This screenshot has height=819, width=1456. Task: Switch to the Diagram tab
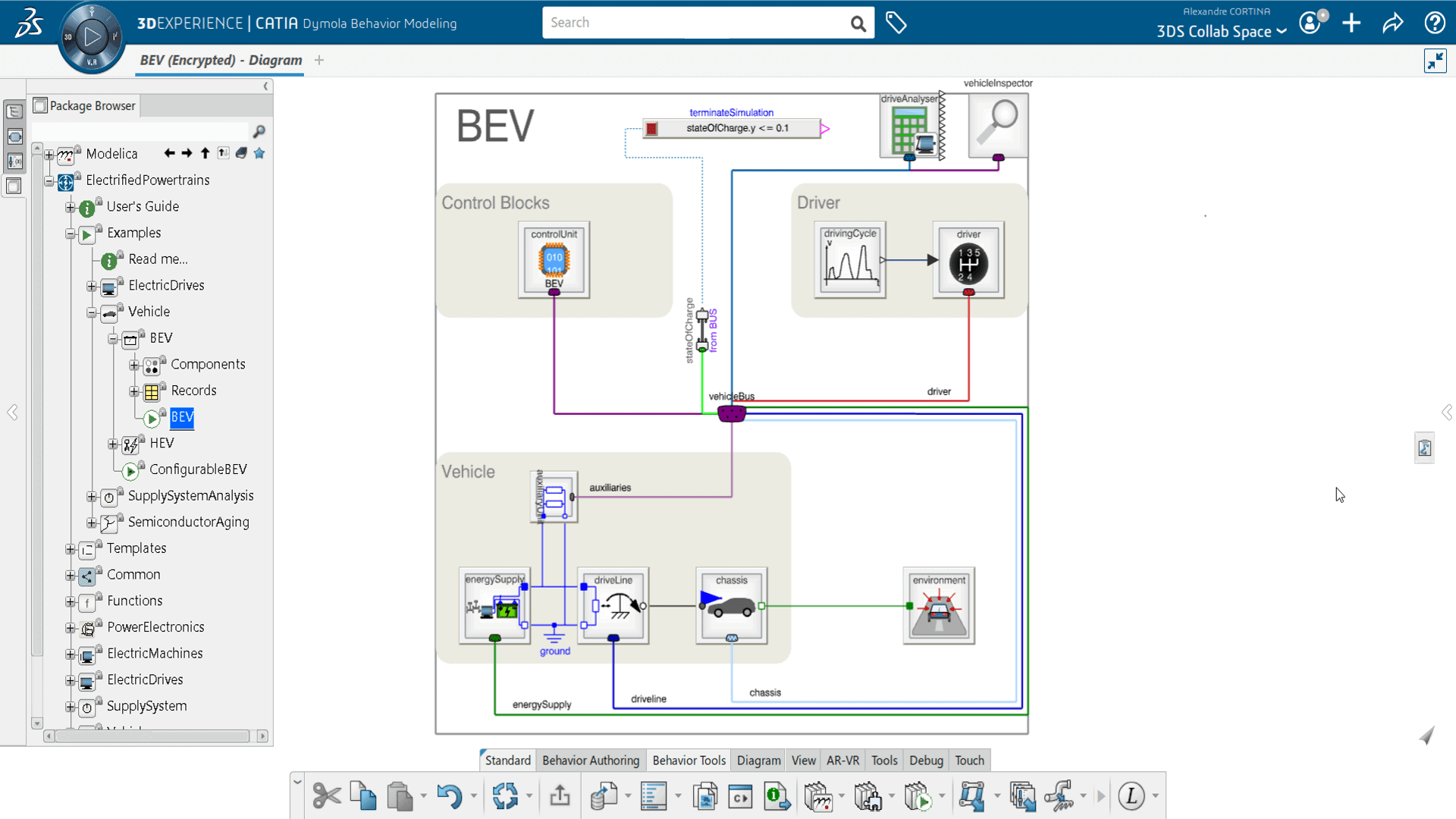coord(758,760)
